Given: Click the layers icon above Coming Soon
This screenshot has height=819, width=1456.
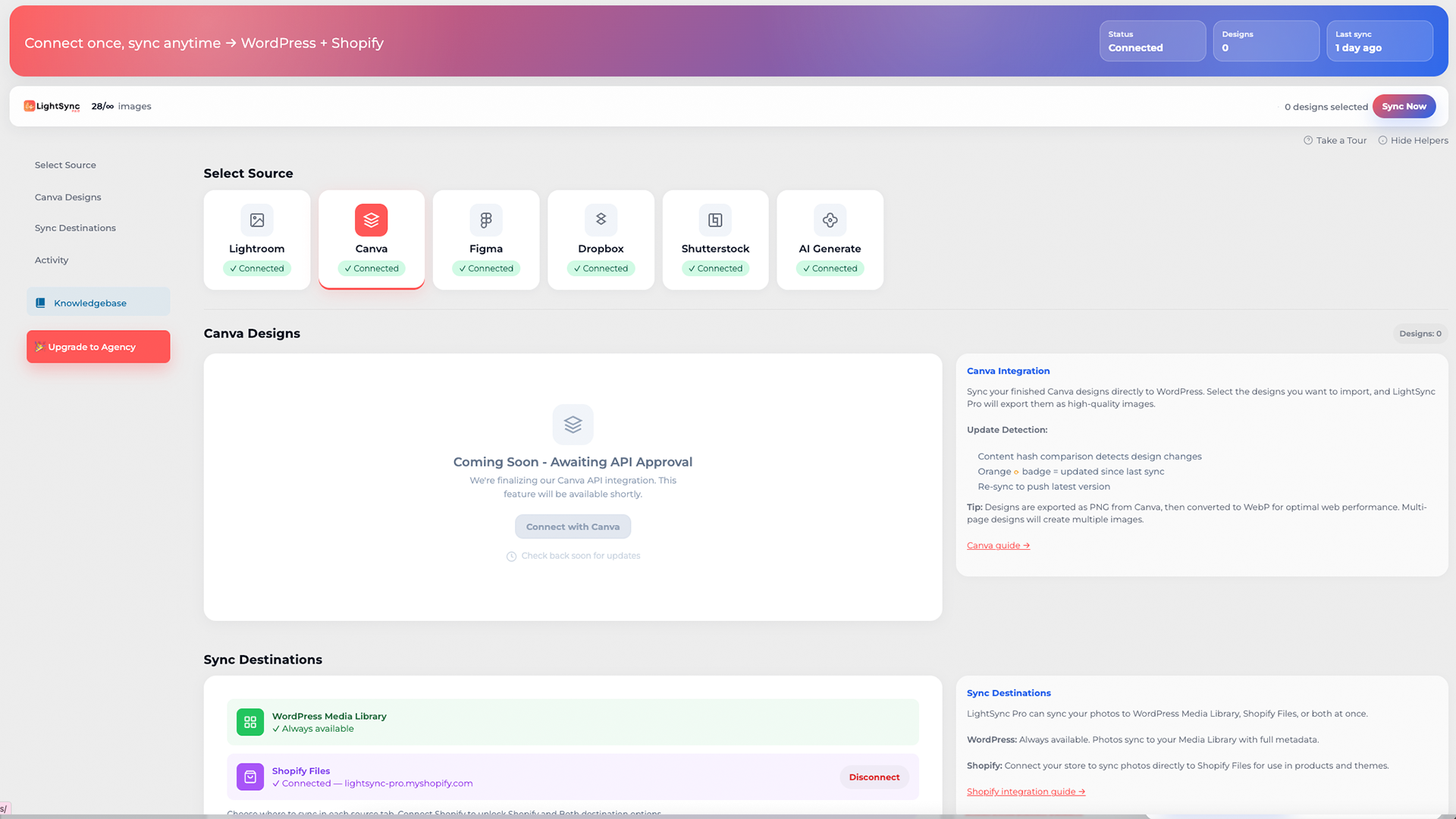Looking at the screenshot, I should [573, 425].
